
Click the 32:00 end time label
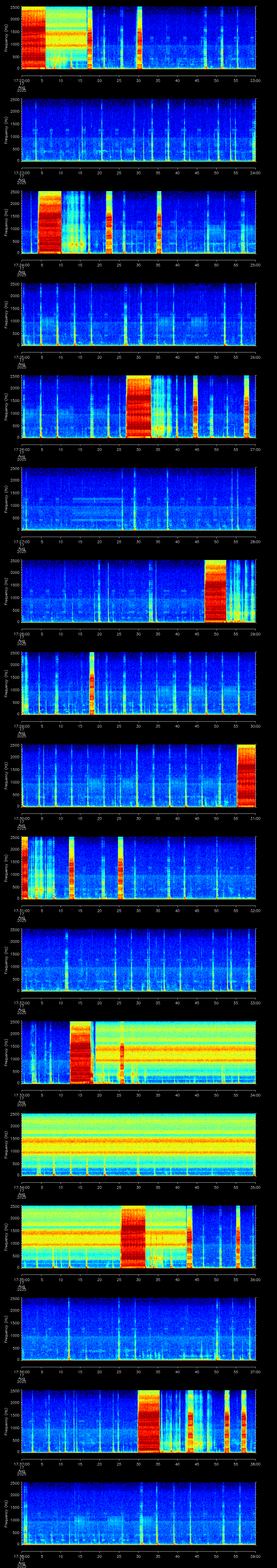256,910
